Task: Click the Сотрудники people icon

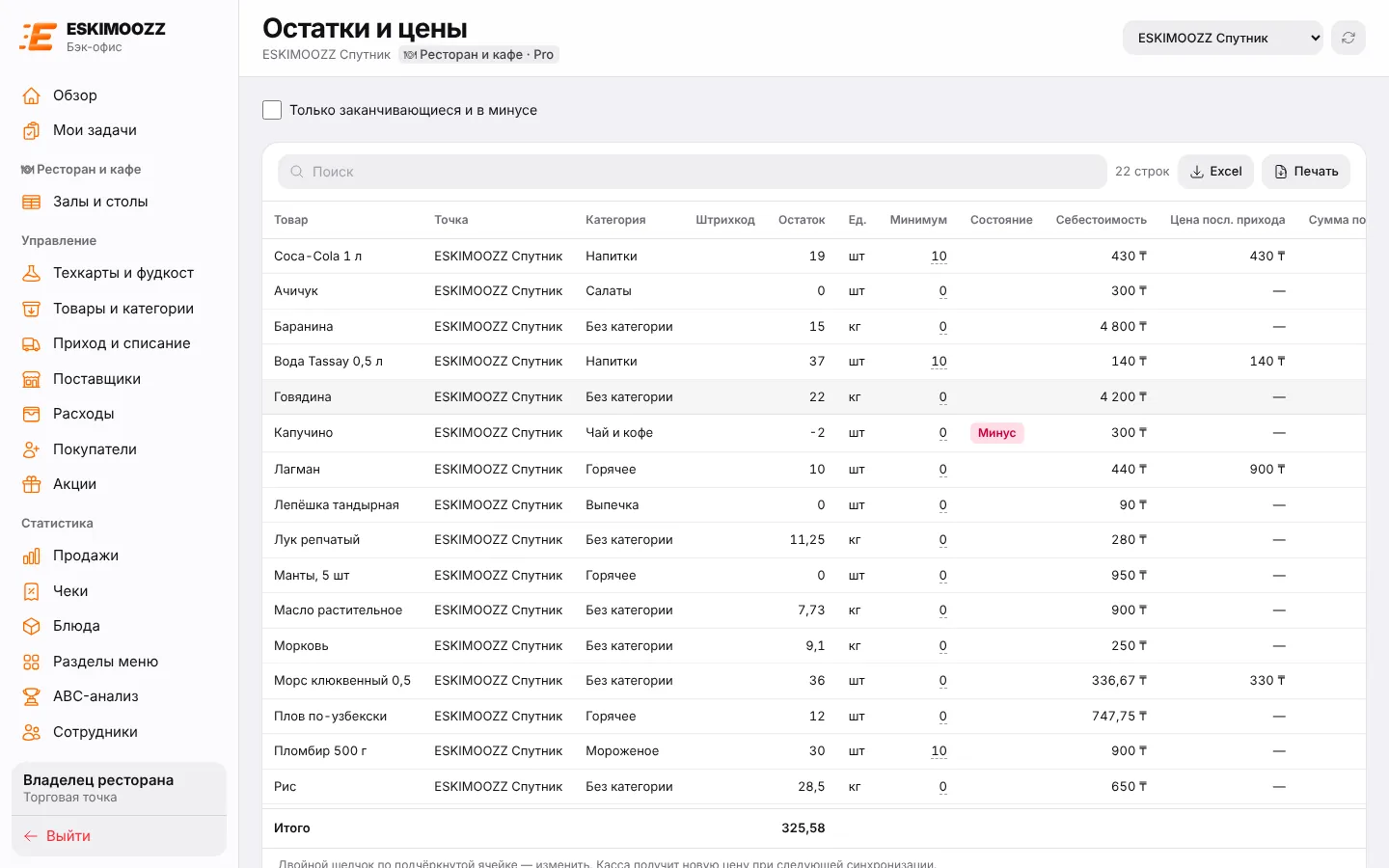Action: pos(32,732)
